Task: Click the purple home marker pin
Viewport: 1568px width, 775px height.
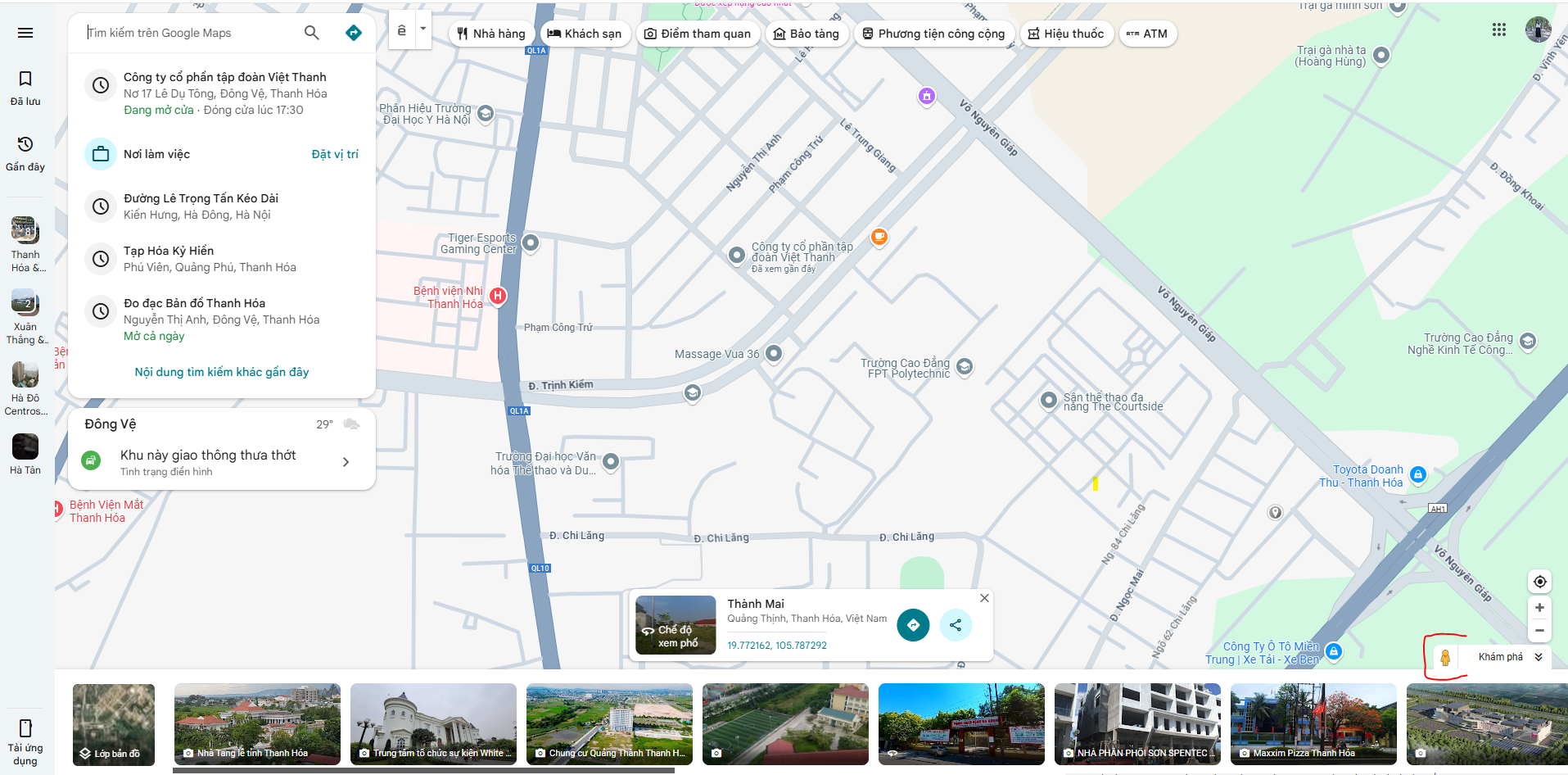Action: click(x=927, y=96)
